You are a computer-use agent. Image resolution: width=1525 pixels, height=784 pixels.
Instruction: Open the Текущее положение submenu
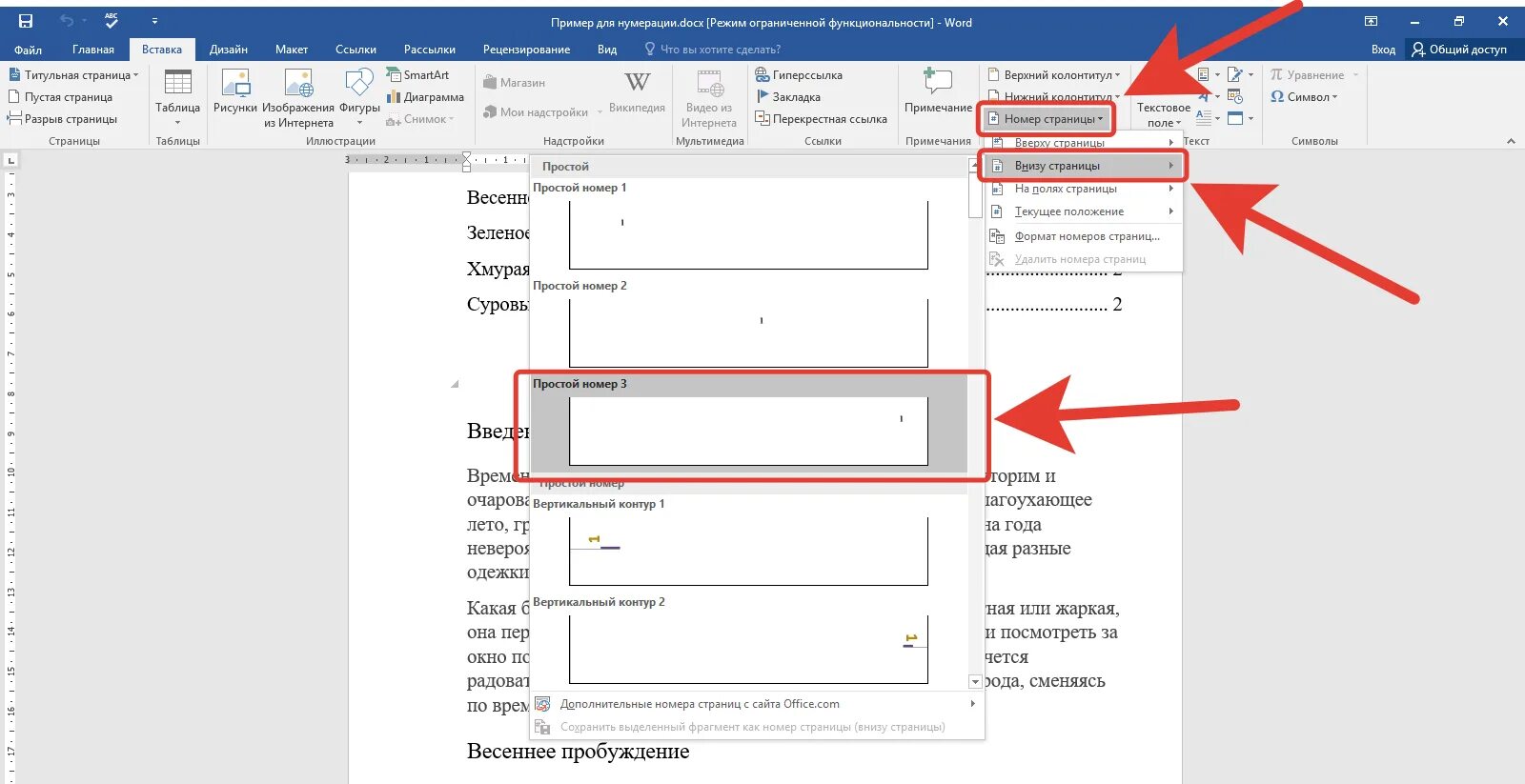coord(1083,211)
